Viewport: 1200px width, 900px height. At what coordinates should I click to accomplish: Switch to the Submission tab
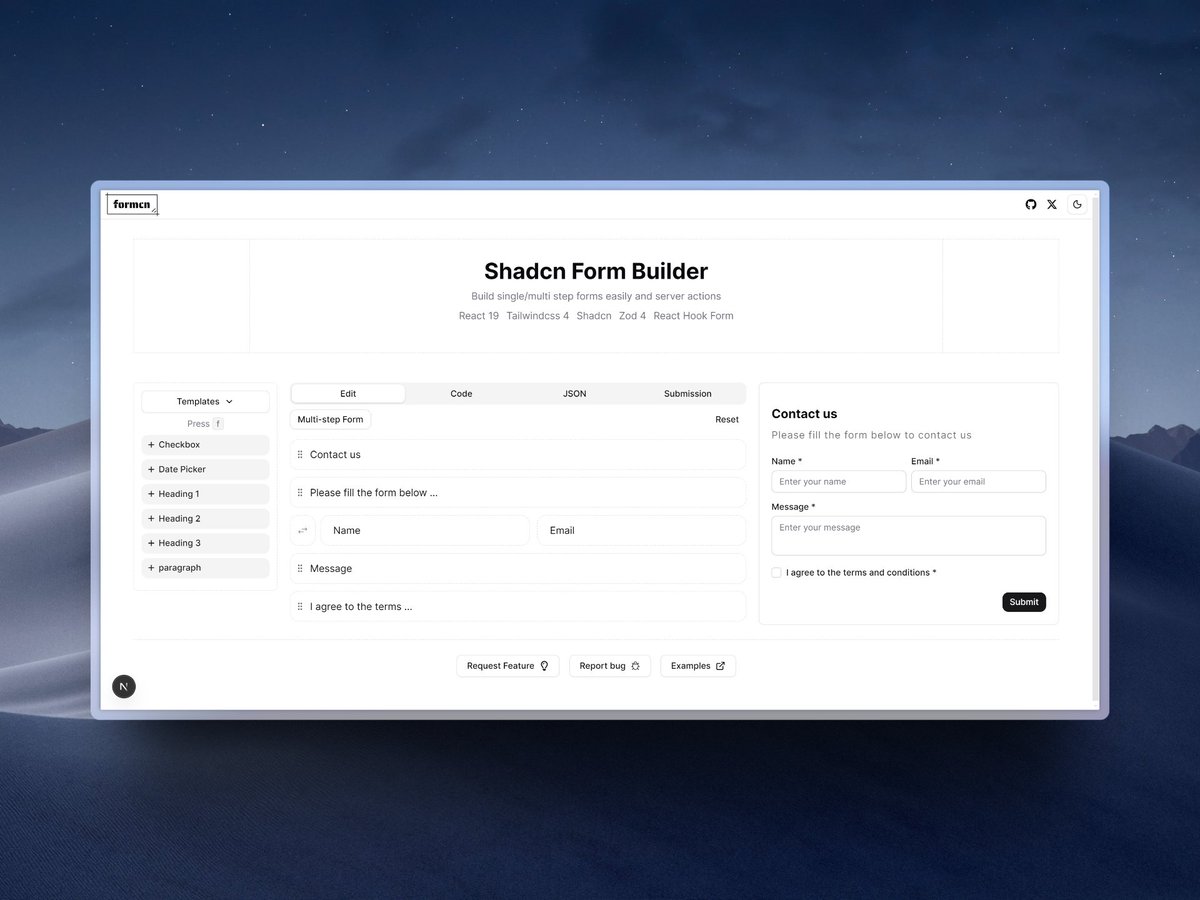pos(688,394)
